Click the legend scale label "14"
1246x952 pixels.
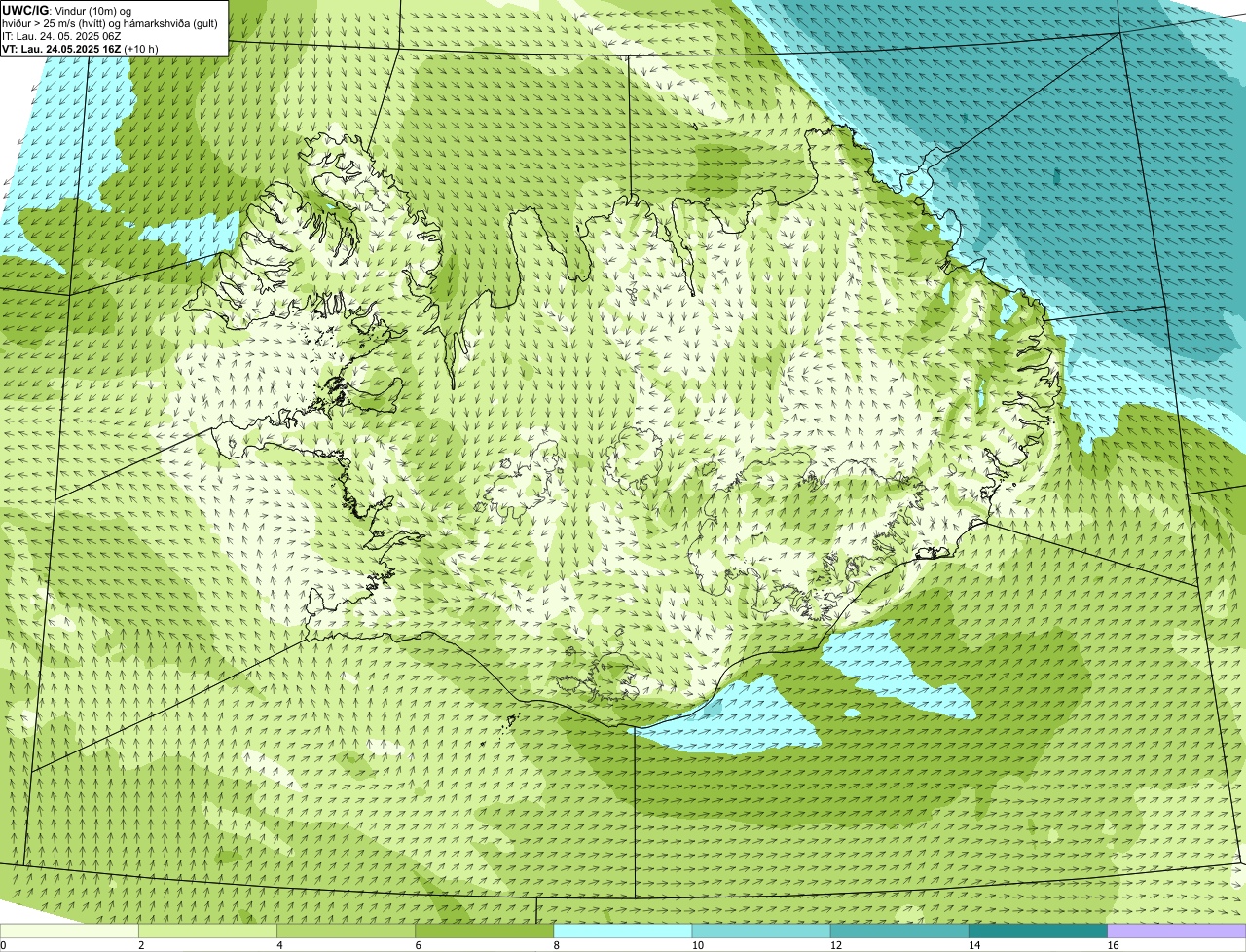tap(973, 945)
